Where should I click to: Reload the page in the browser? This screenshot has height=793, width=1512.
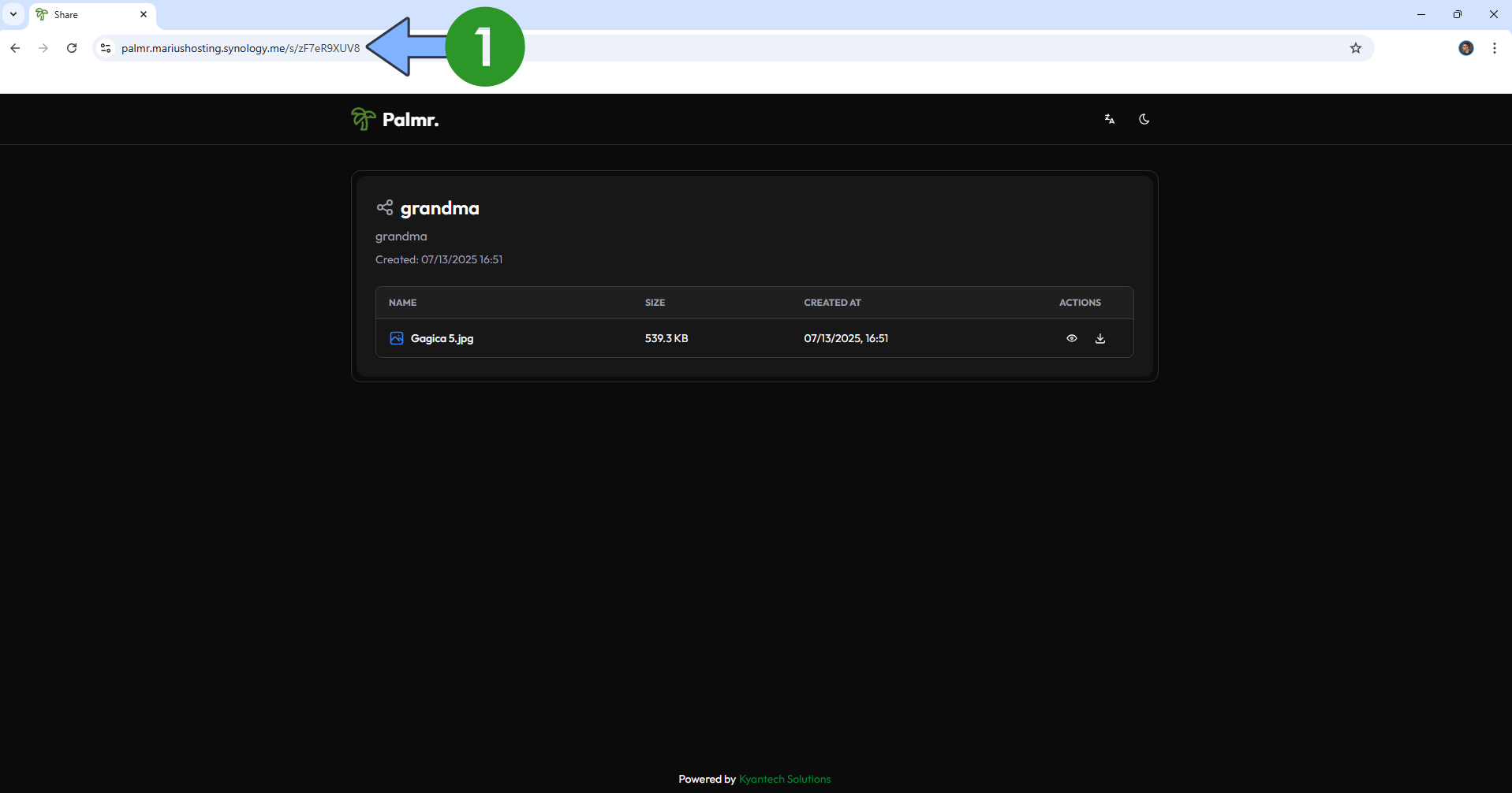(x=72, y=48)
